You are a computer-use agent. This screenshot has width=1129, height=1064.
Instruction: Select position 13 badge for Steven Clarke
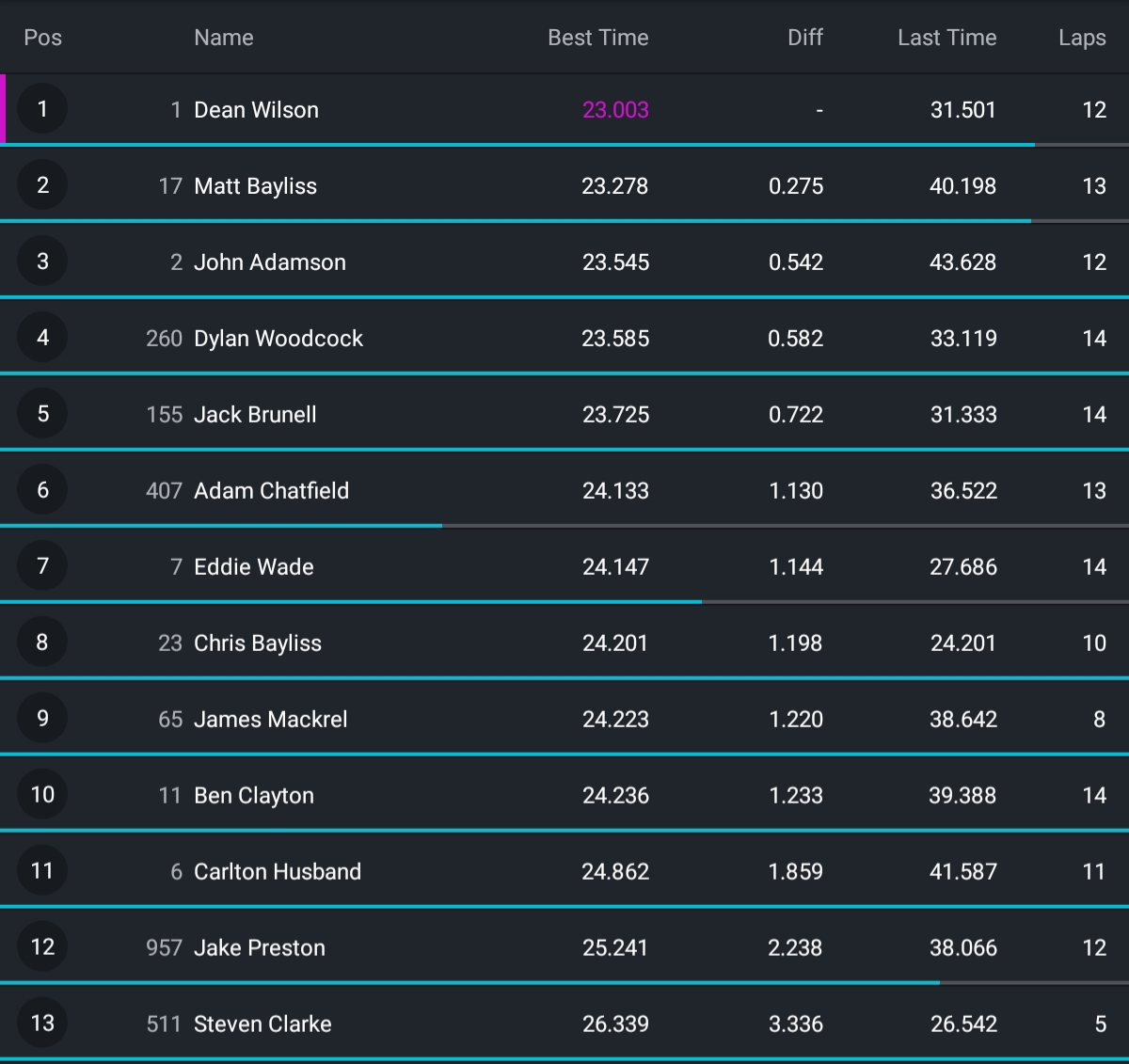point(42,1024)
